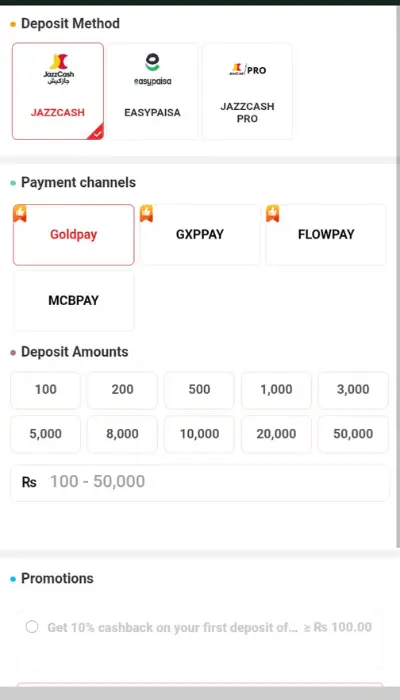Viewport: 400px width, 700px height.
Task: Click the thumbs-up badge on GXPPAY
Action: tap(146, 213)
